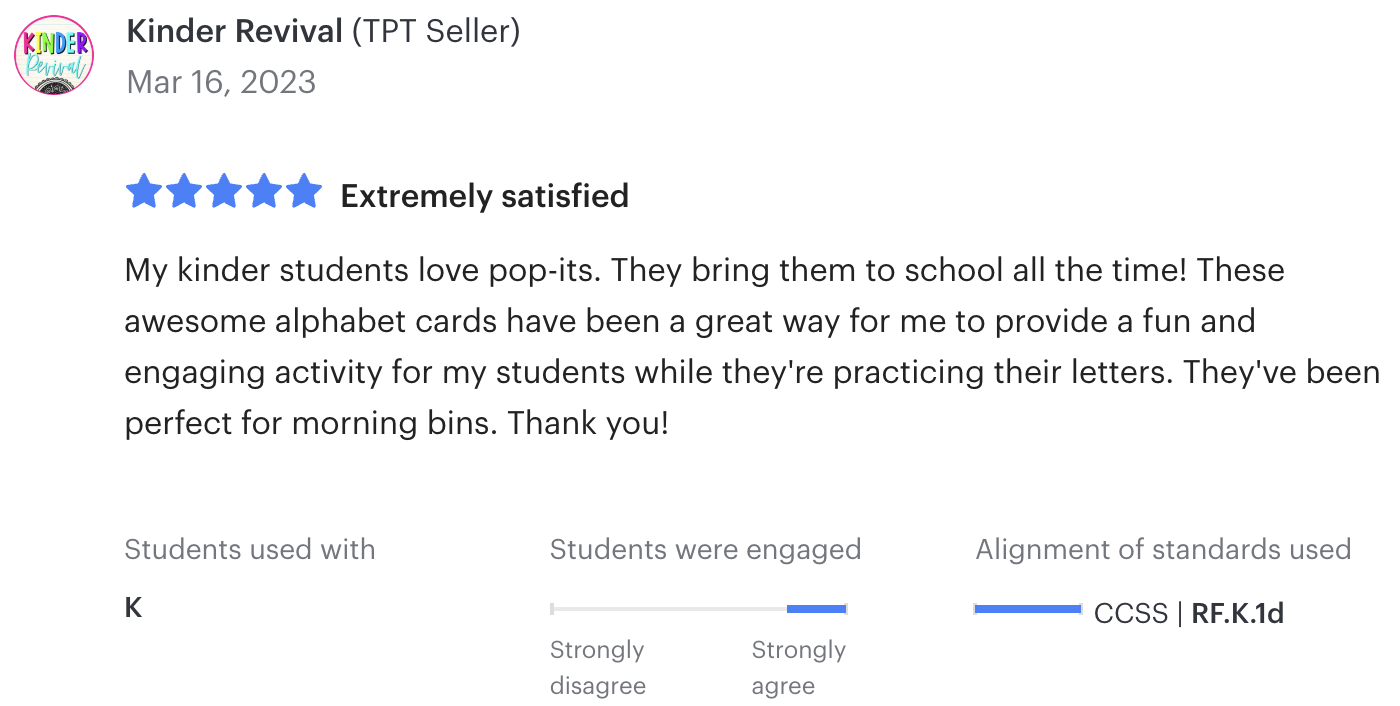The image size is (1400, 706).
Task: Click the gray portion of engagement bar
Action: point(669,608)
